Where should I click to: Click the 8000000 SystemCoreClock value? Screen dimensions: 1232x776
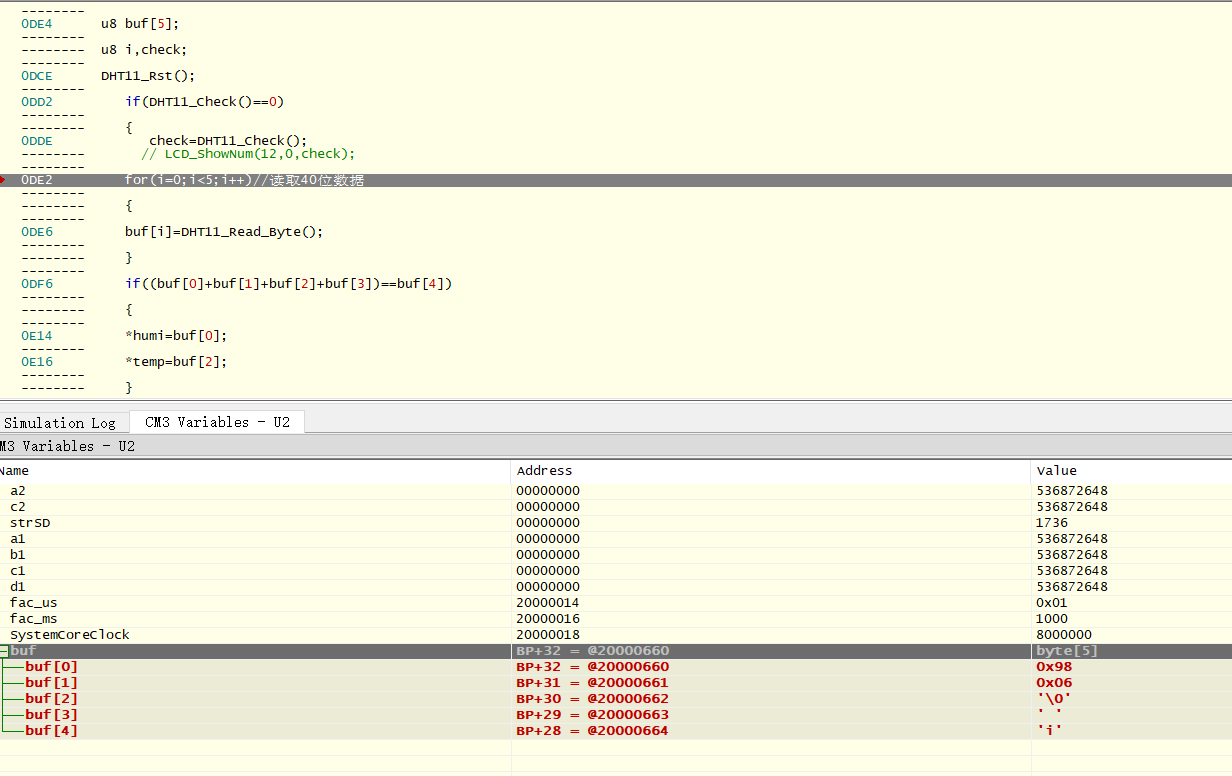1064,635
